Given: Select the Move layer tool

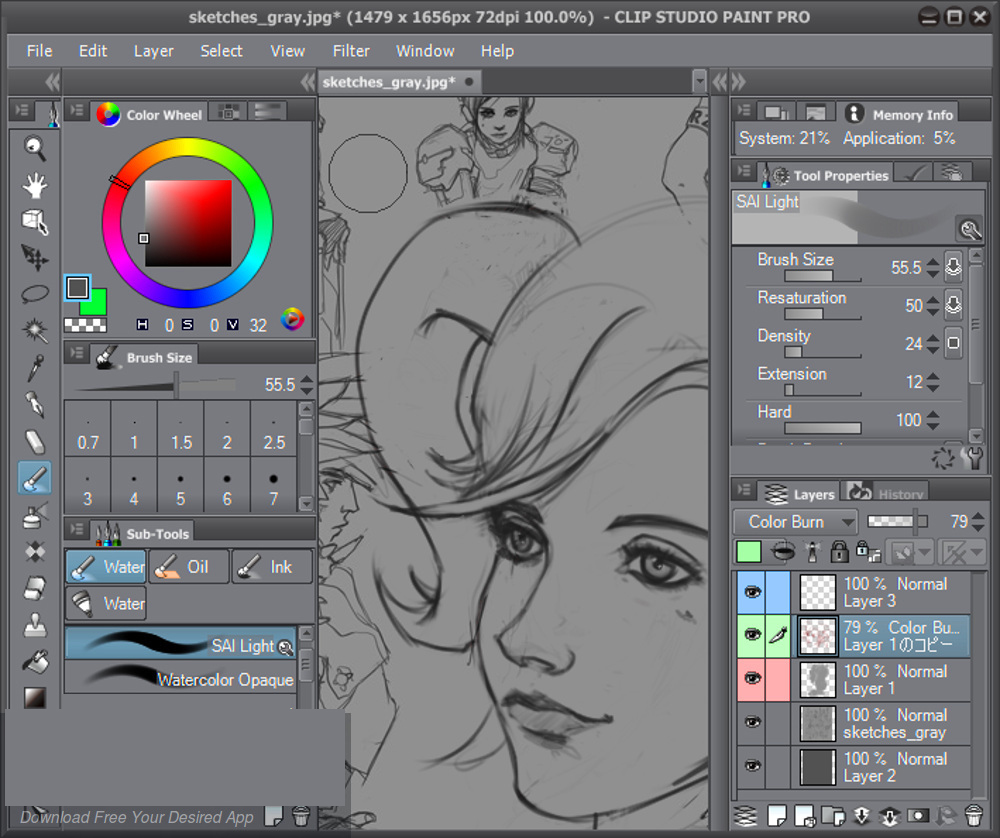Looking at the screenshot, I should click(x=34, y=258).
